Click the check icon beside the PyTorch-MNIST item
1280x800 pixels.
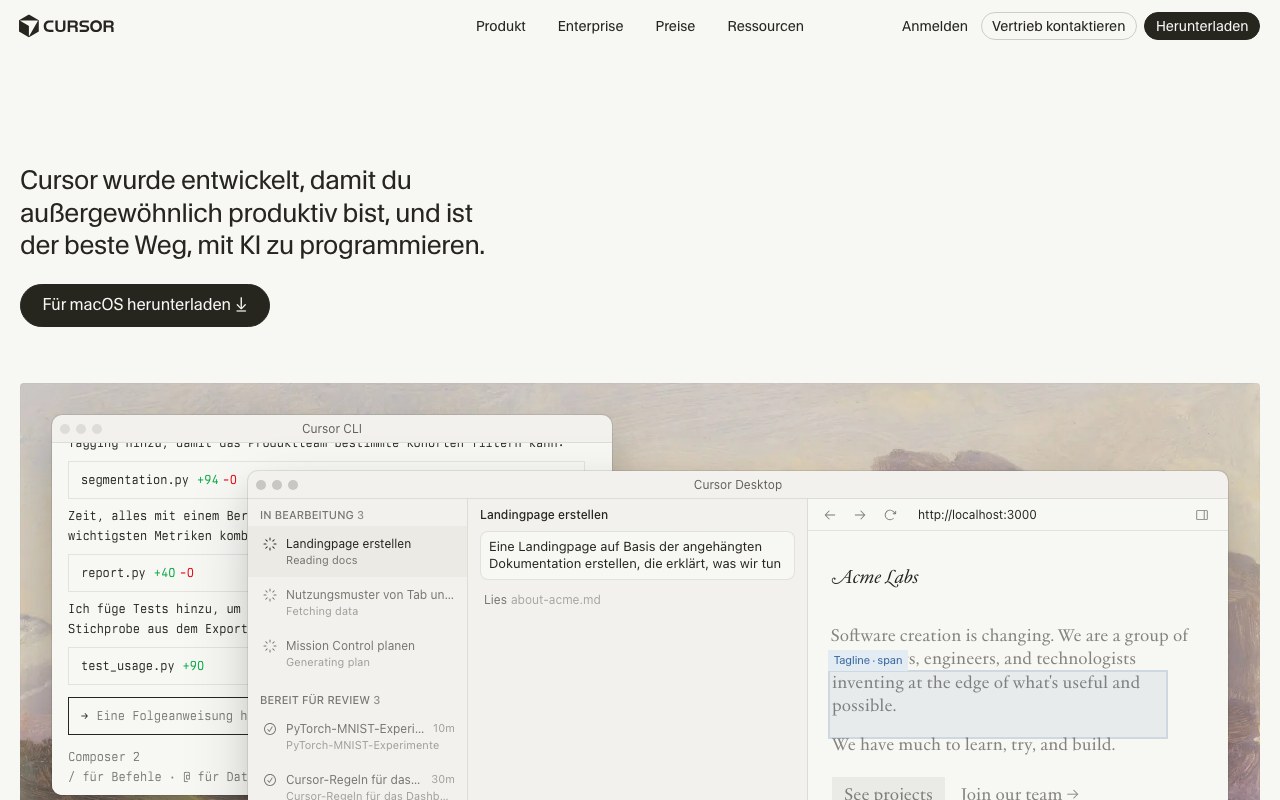(x=270, y=729)
